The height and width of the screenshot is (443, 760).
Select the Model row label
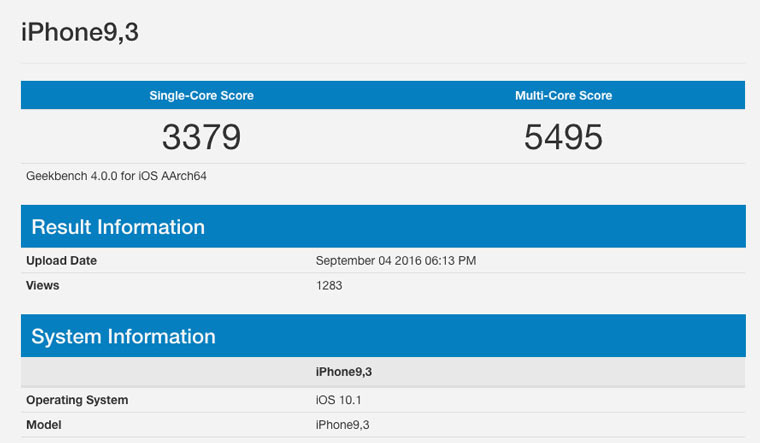point(43,425)
